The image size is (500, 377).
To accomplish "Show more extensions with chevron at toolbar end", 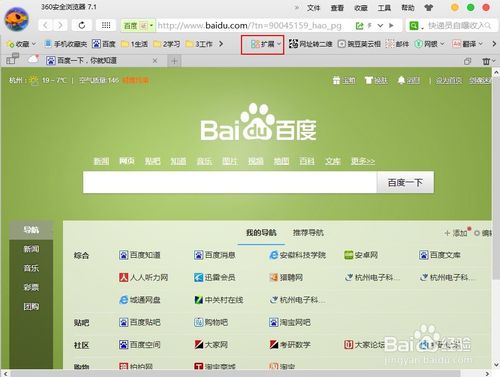I will [x=494, y=44].
